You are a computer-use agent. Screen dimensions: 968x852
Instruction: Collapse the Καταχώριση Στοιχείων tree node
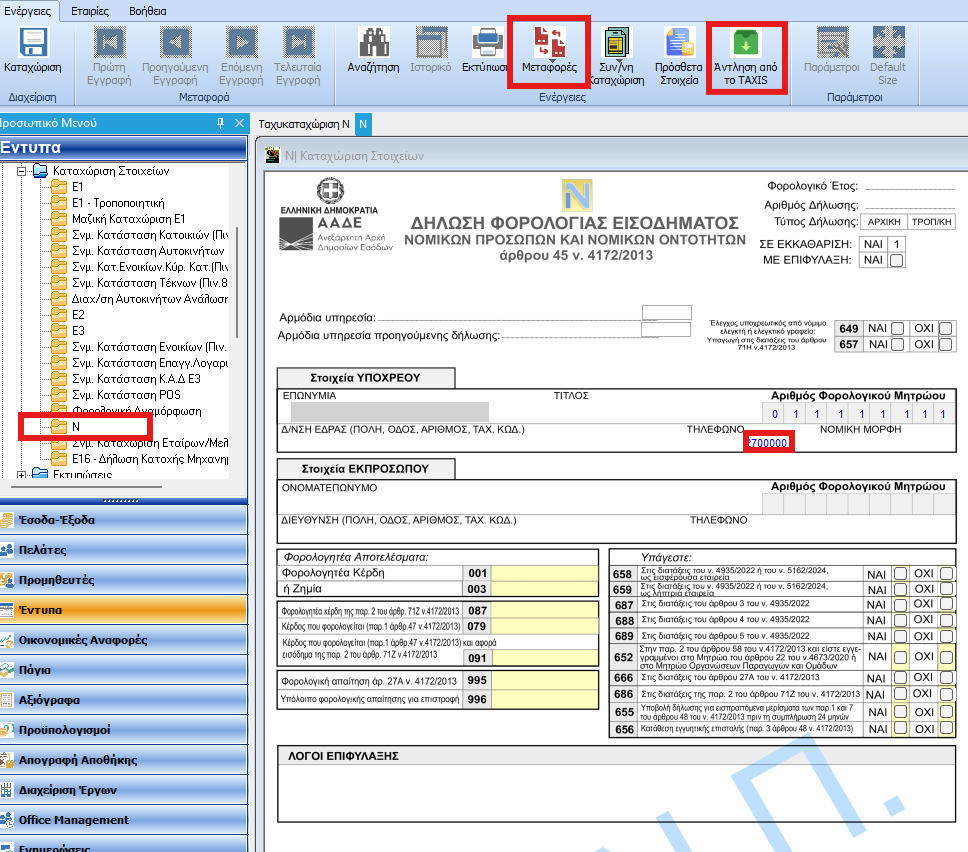21,171
